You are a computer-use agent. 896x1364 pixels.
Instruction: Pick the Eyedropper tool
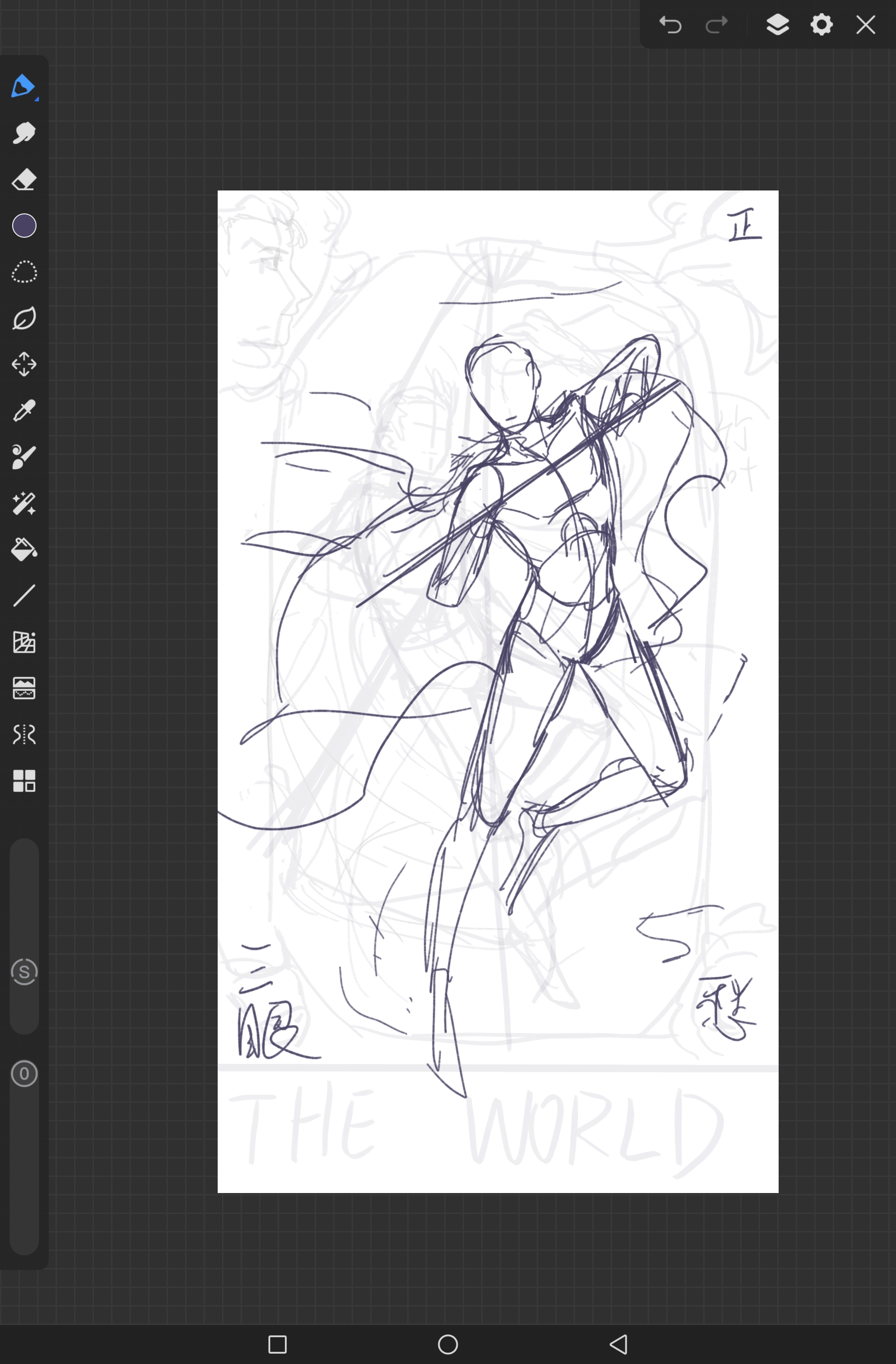click(24, 411)
